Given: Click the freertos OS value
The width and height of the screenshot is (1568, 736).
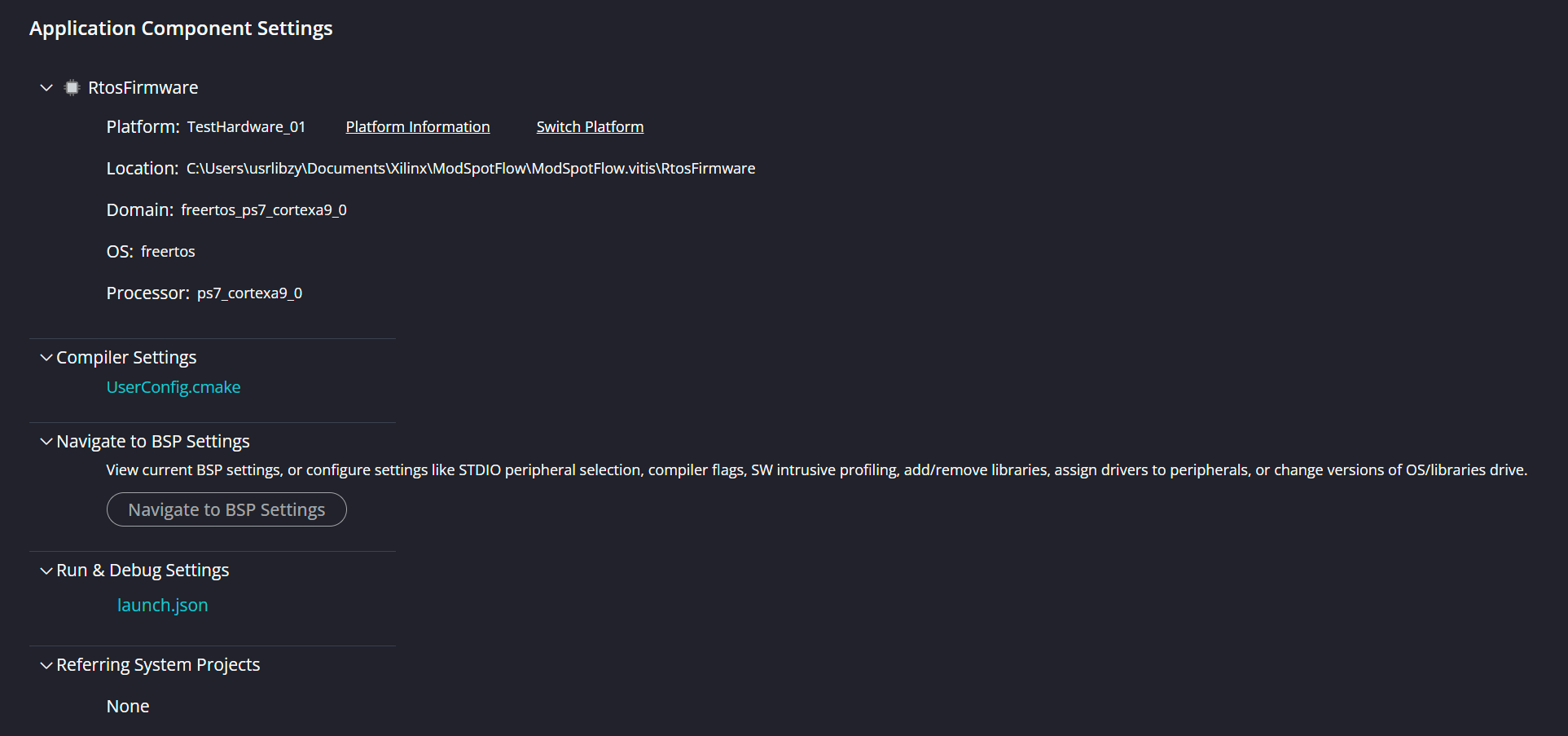Looking at the screenshot, I should 168,252.
